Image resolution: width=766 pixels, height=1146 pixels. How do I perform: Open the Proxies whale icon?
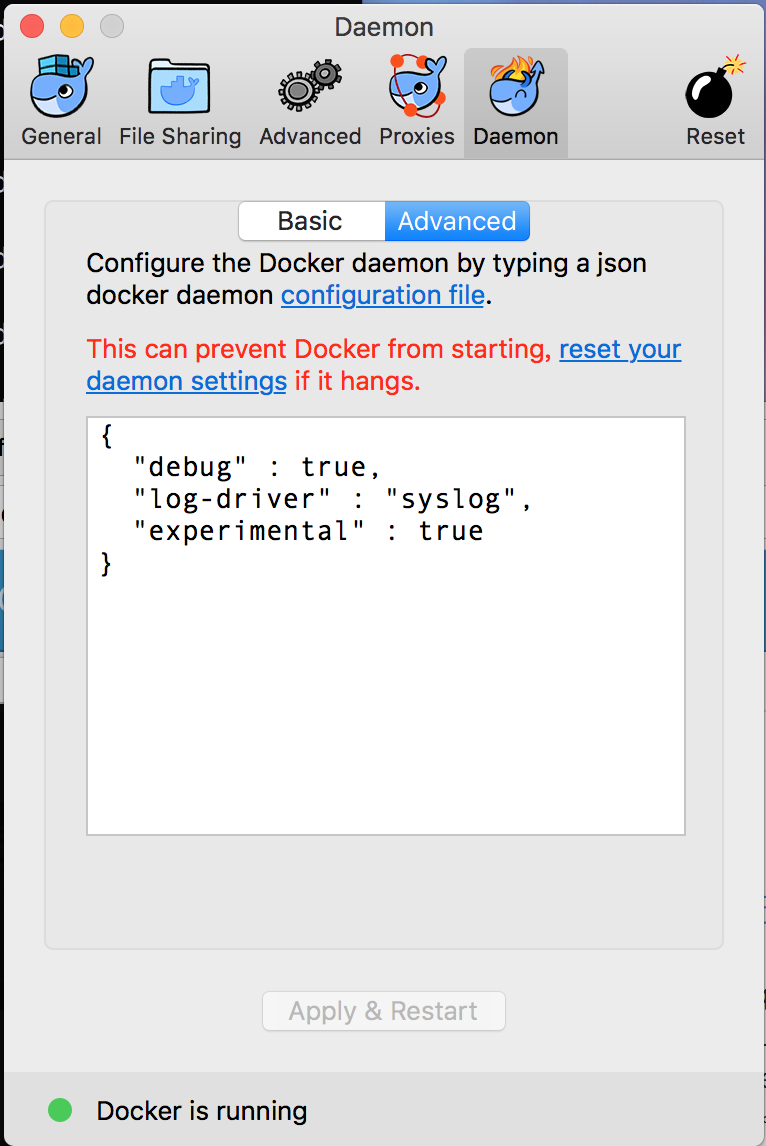coord(417,86)
